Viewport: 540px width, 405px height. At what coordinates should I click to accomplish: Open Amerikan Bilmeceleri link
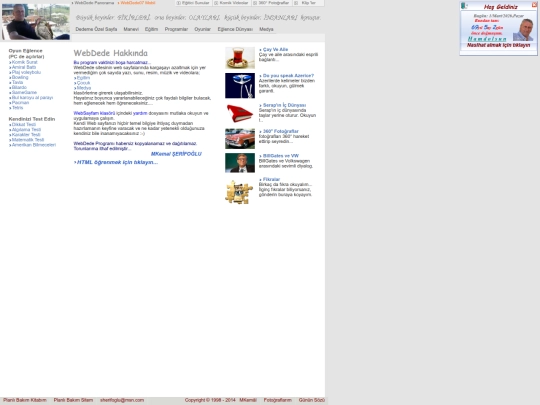[x=34, y=145]
